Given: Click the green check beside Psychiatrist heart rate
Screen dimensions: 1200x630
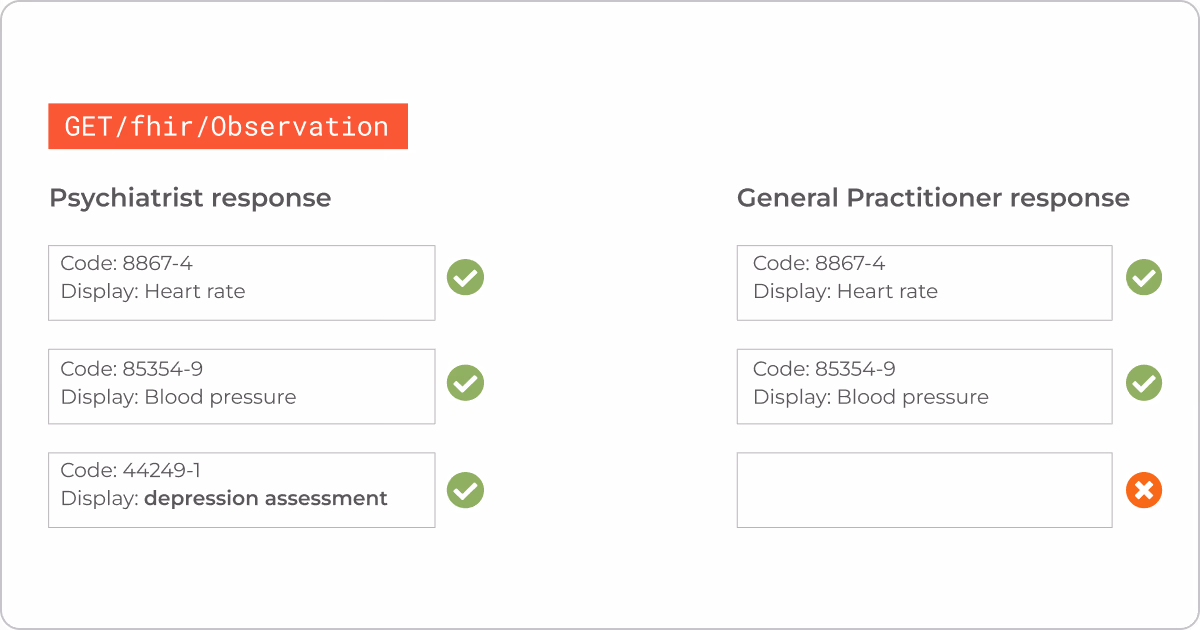Looking at the screenshot, I should point(465,277).
